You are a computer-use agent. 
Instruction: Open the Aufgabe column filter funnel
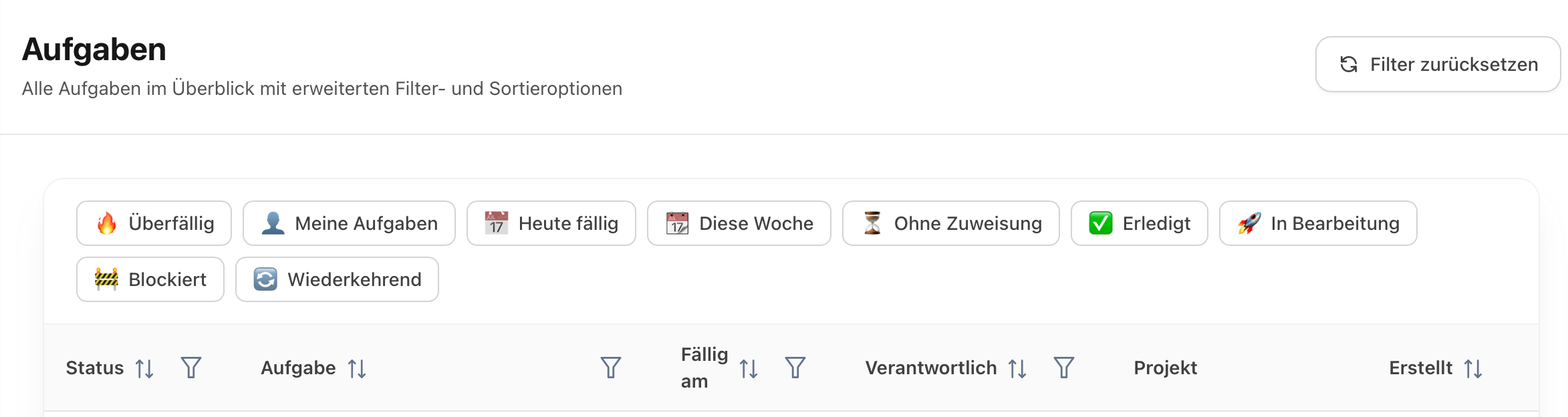click(611, 368)
